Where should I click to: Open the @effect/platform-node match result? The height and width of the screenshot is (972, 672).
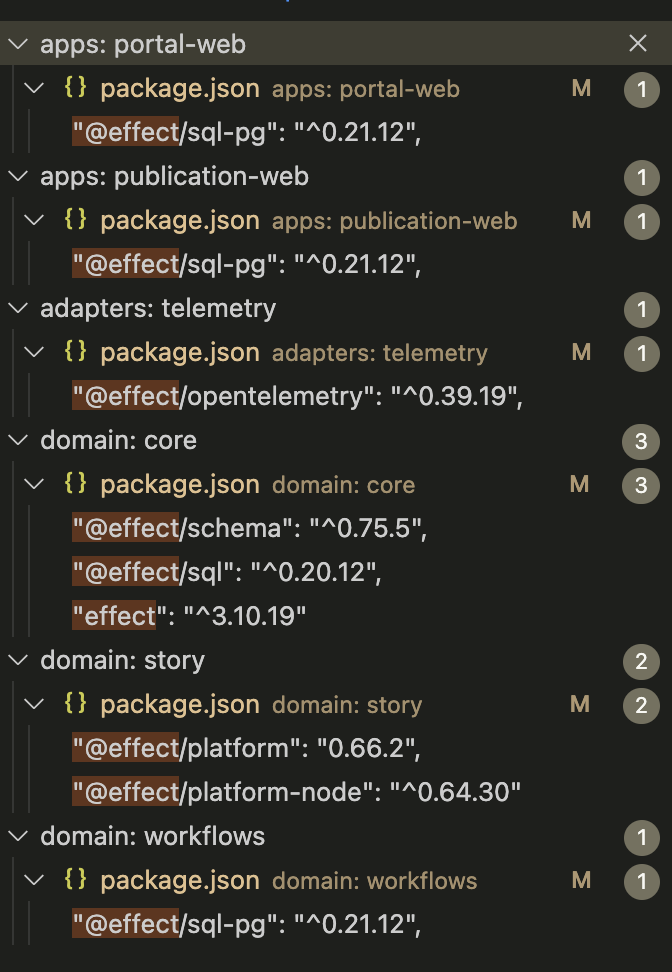click(x=296, y=792)
